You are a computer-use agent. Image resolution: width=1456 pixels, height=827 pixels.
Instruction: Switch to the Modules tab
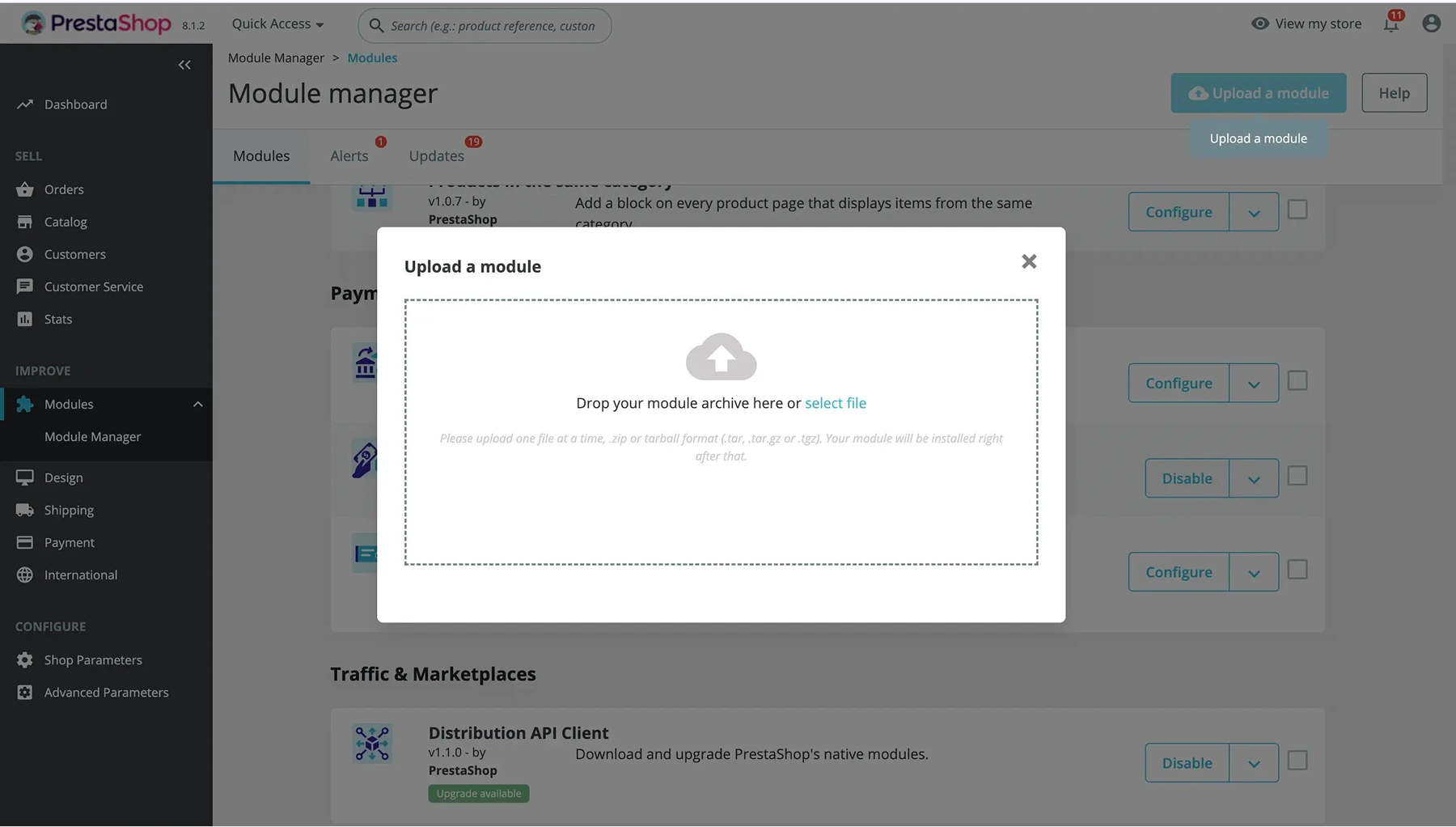coord(261,156)
